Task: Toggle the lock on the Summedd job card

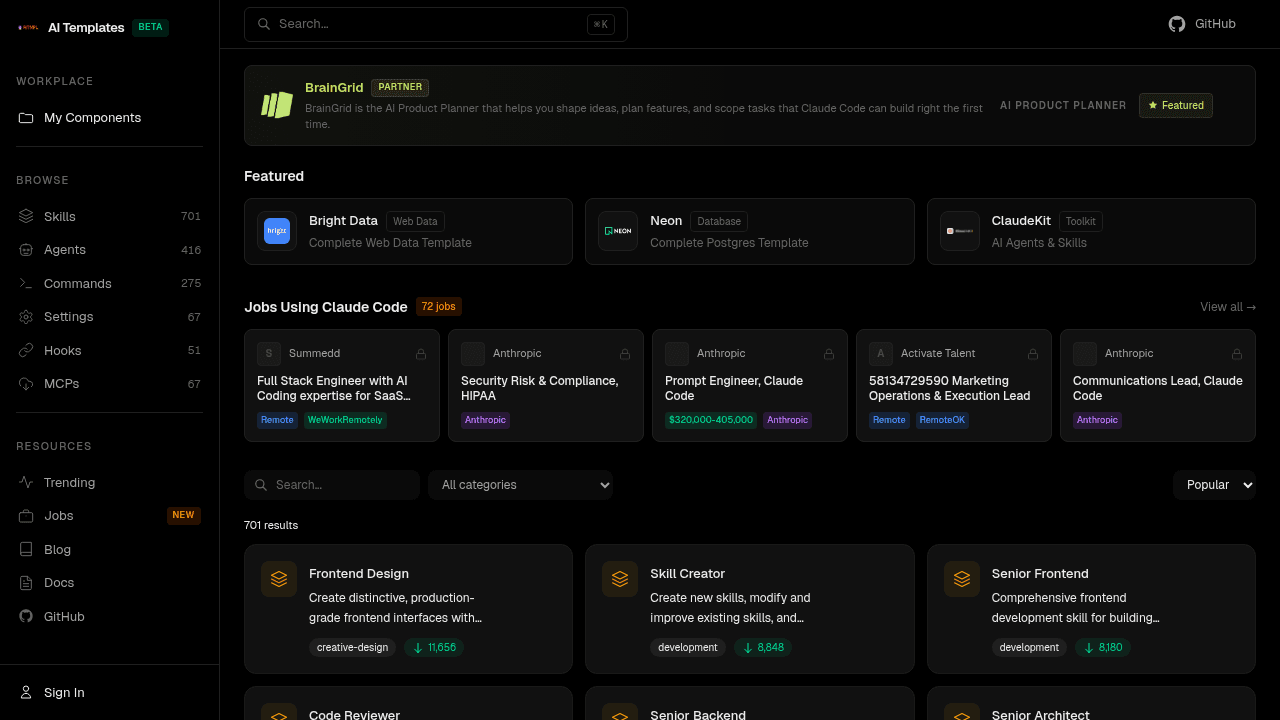Action: point(421,354)
